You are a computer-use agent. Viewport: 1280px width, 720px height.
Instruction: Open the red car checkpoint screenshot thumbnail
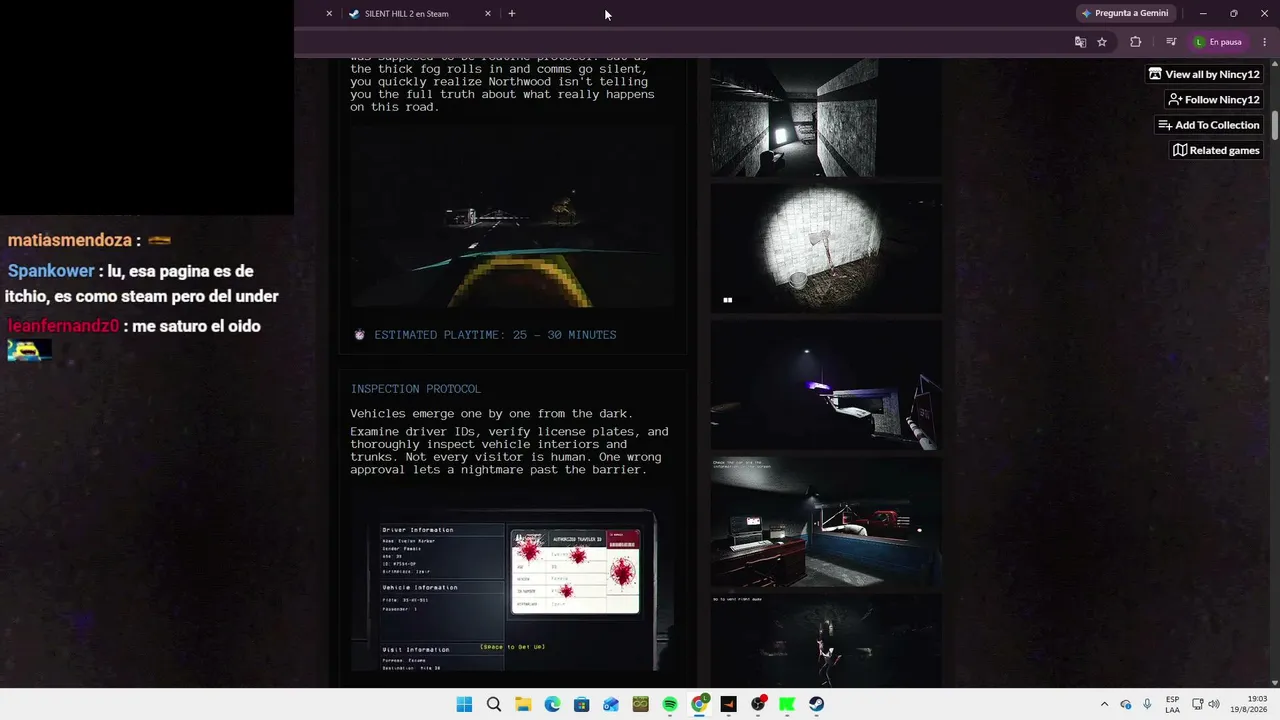click(x=826, y=522)
